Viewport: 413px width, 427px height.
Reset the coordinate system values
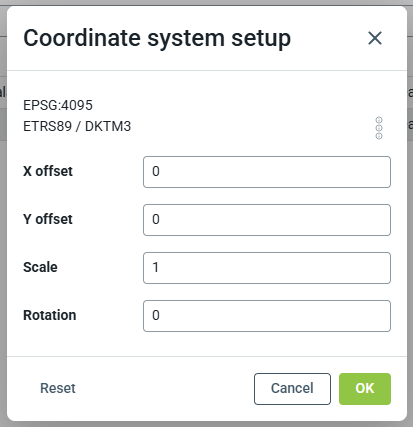click(58, 388)
